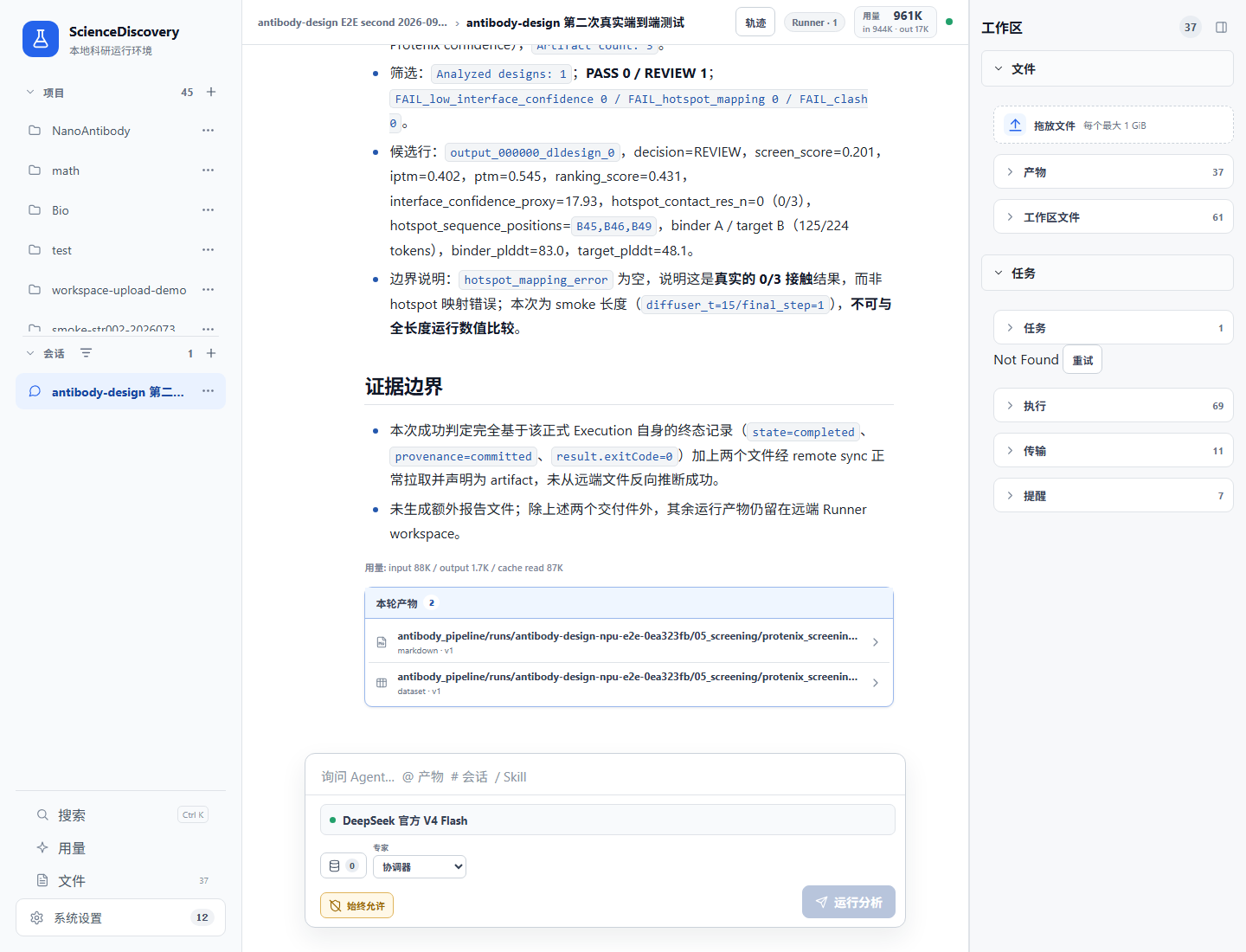
Task: Create a new session with plus icon
Action: [211, 353]
